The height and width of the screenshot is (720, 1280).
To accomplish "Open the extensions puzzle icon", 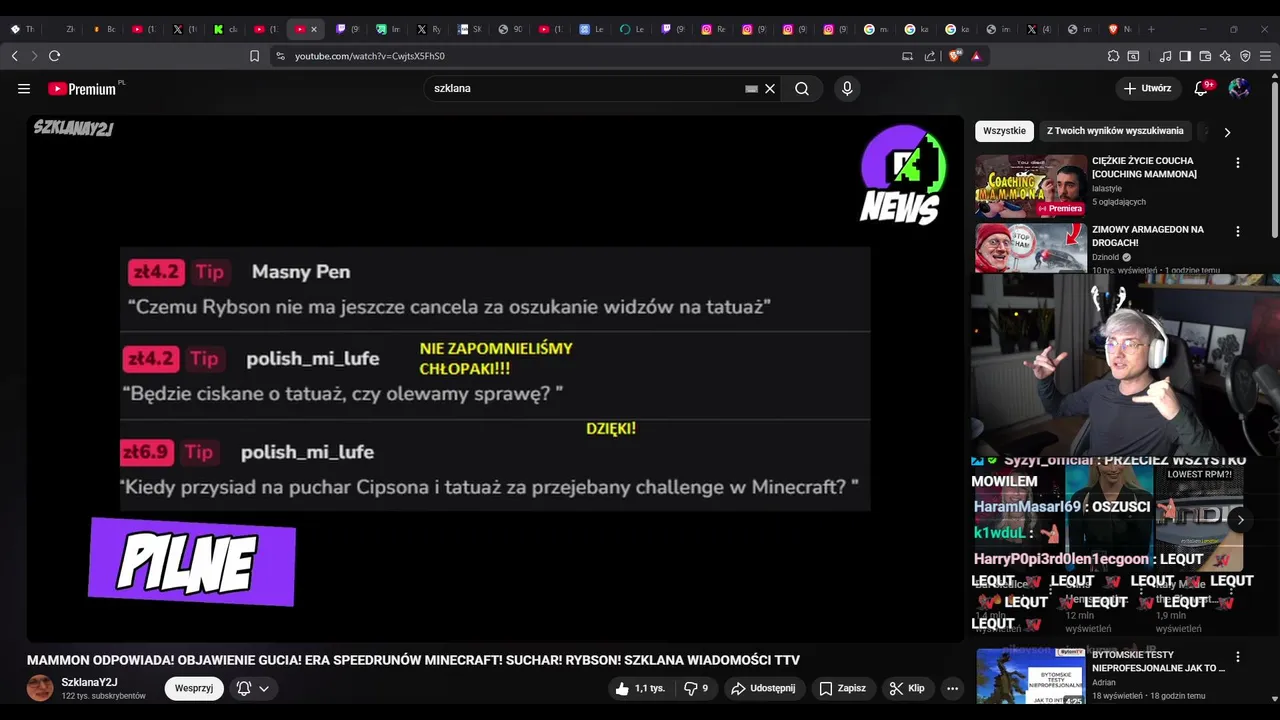I will [x=1113, y=56].
